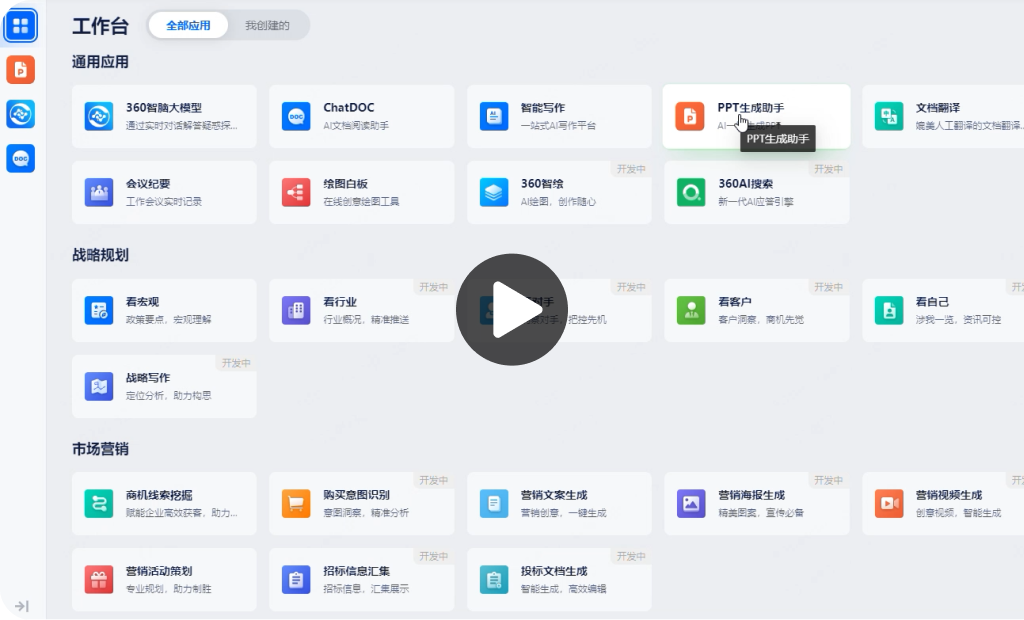Click the 通用应用 section heading
Image resolution: width=1024 pixels, height=620 pixels.
pyautogui.click(x=100, y=62)
